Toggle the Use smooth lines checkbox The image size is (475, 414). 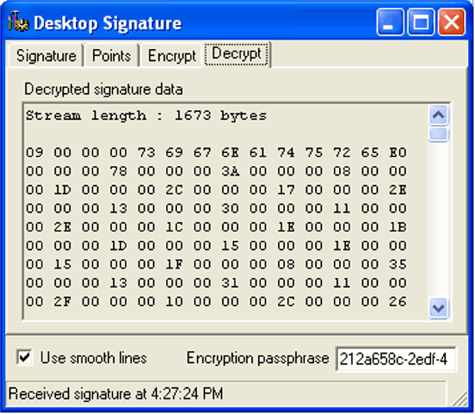pyautogui.click(x=24, y=358)
